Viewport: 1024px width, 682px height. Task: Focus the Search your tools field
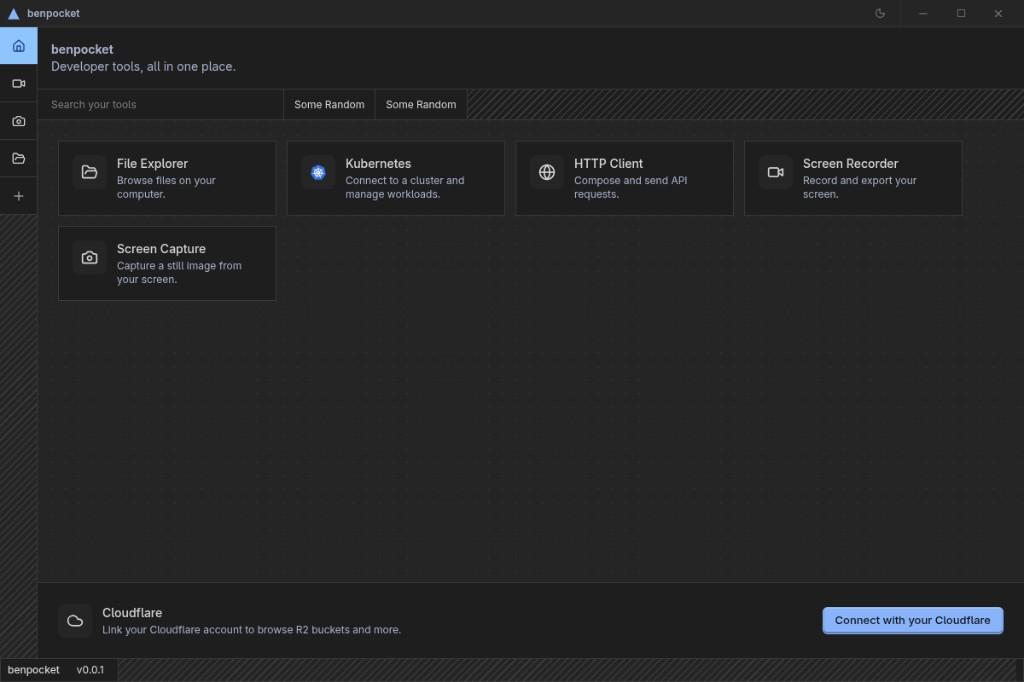coord(161,105)
